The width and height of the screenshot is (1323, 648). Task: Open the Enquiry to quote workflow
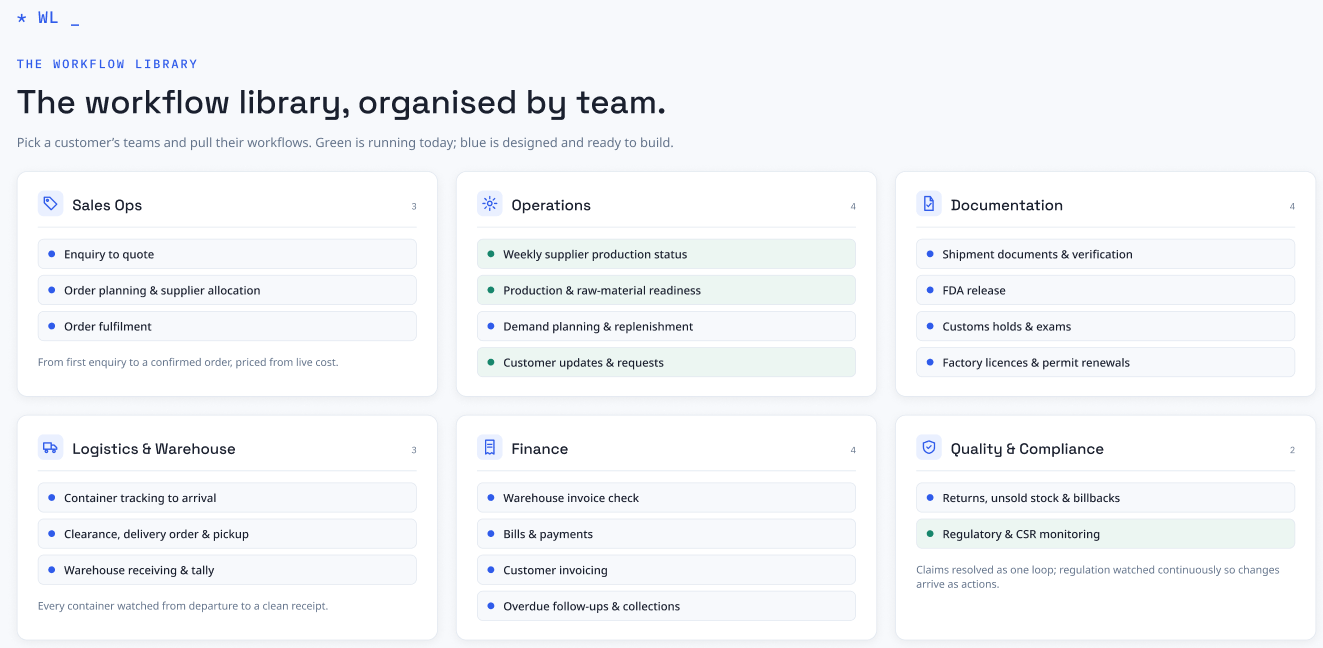227,254
